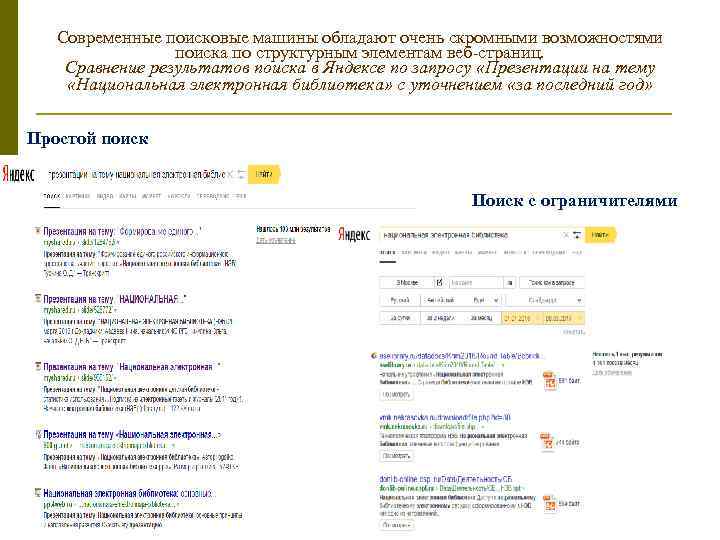Click the Yandex logo in the restricted search screenshot
720x540 pixels.
pos(354,235)
